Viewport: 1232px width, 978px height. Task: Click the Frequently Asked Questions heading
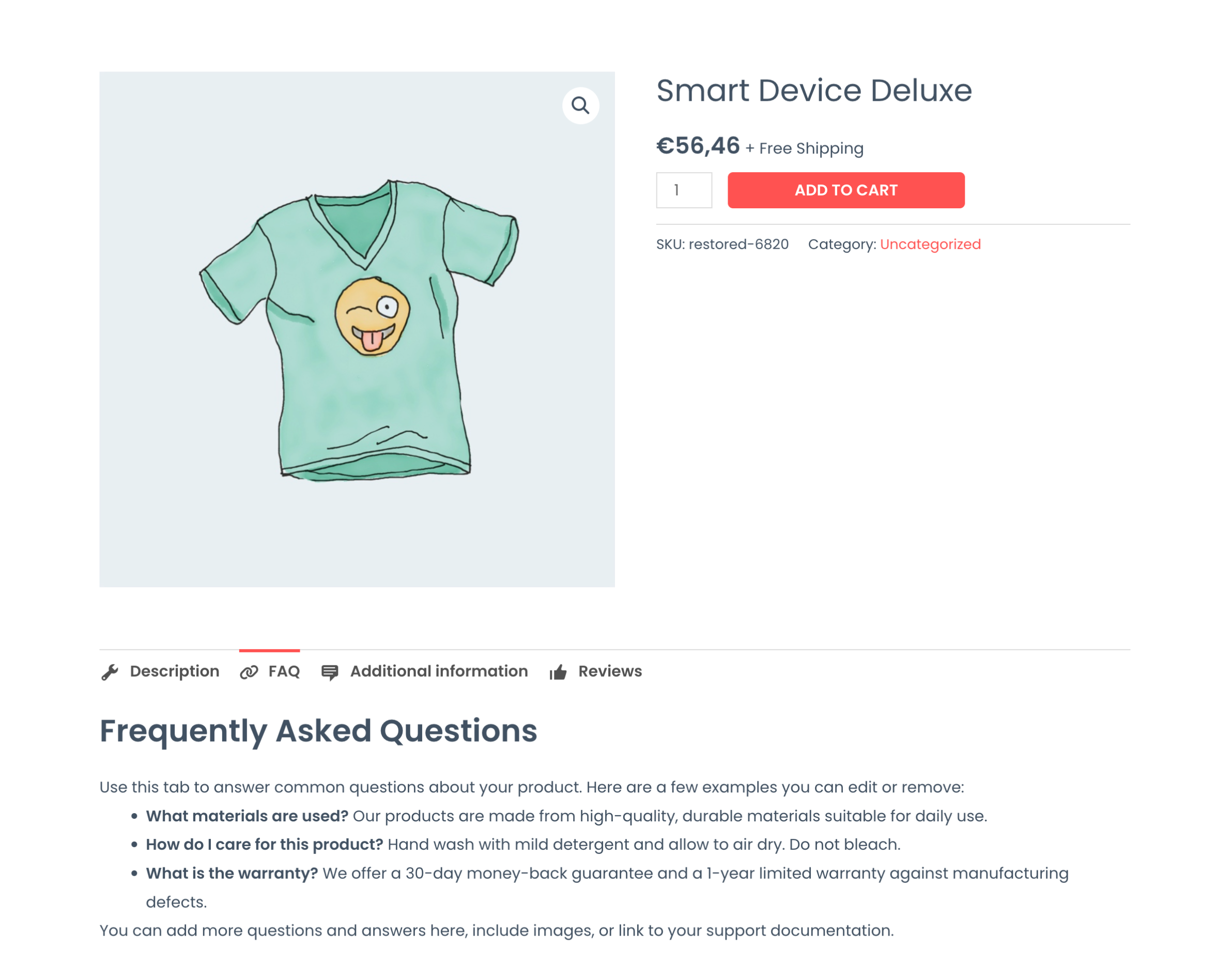318,730
